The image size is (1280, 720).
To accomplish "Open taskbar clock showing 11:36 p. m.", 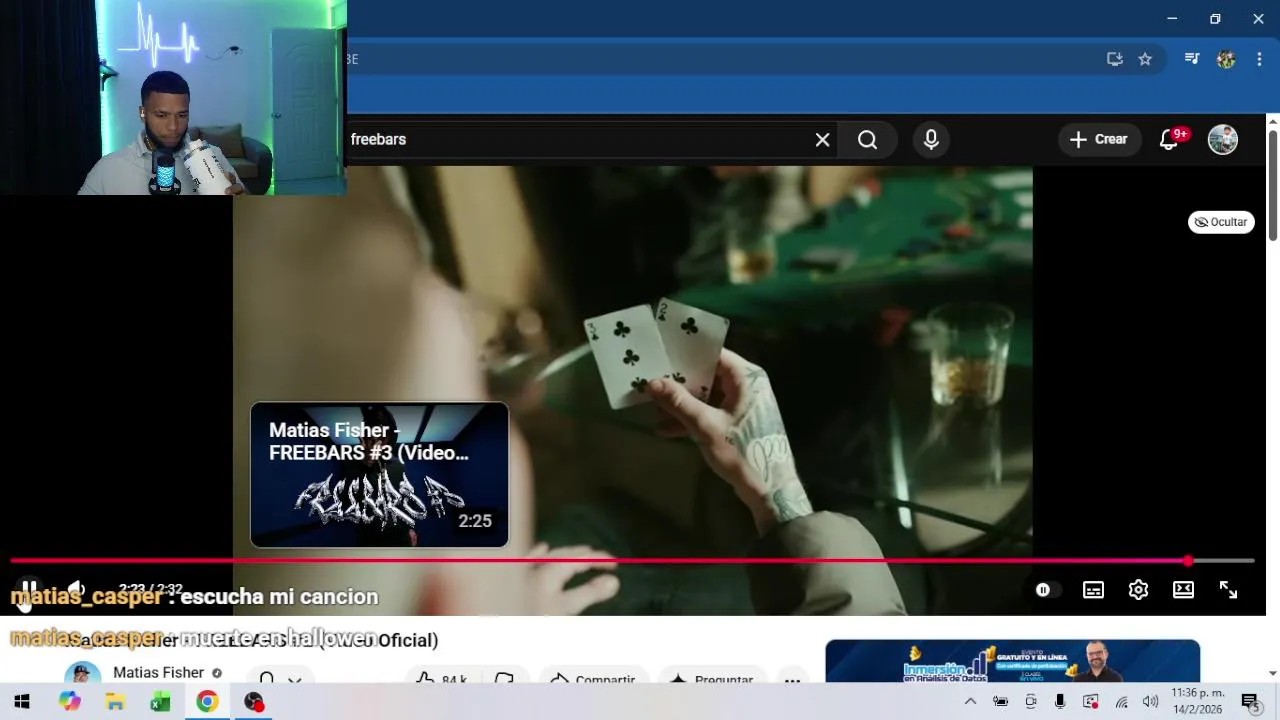I will 1197,701.
